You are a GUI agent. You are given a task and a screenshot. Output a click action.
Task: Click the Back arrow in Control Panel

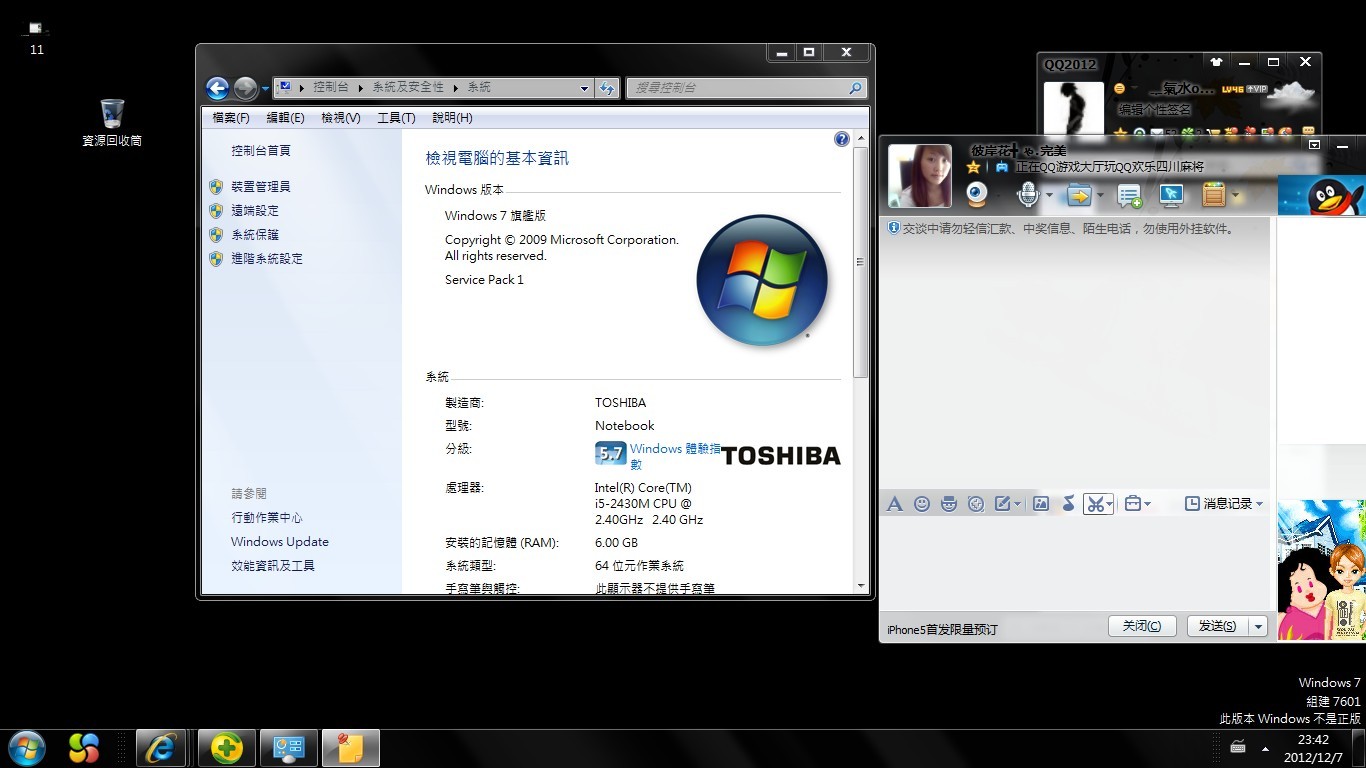[x=217, y=88]
